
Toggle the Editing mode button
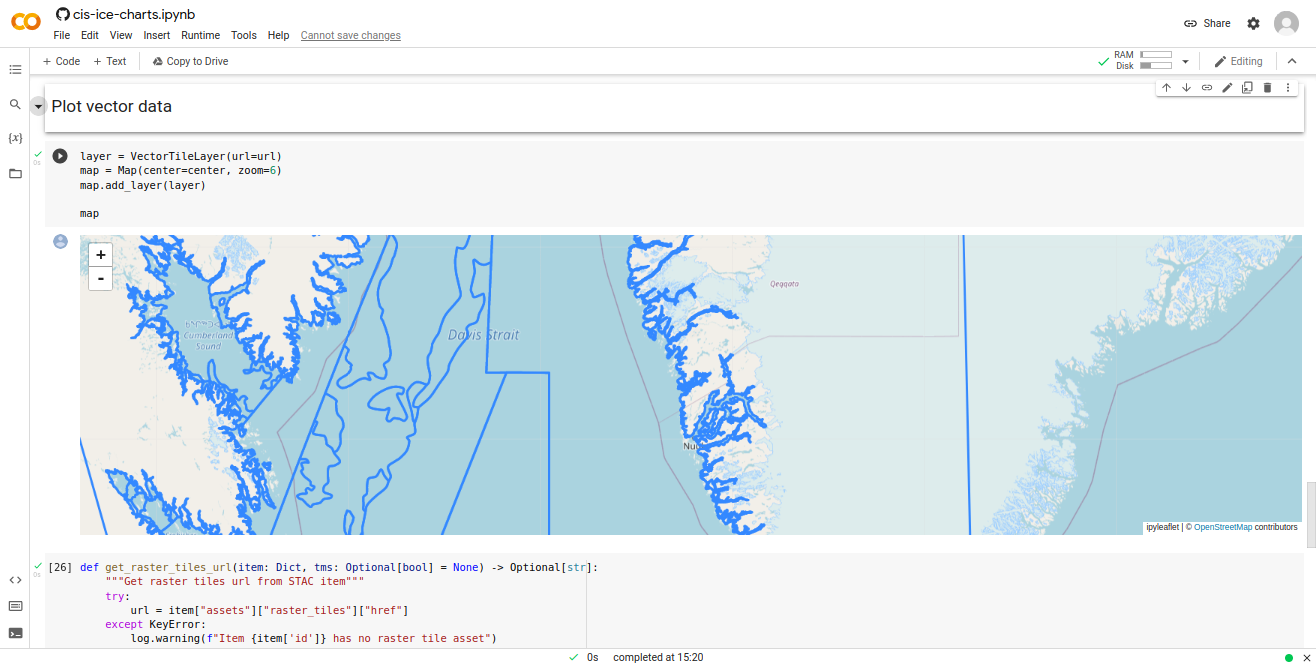[1238, 61]
